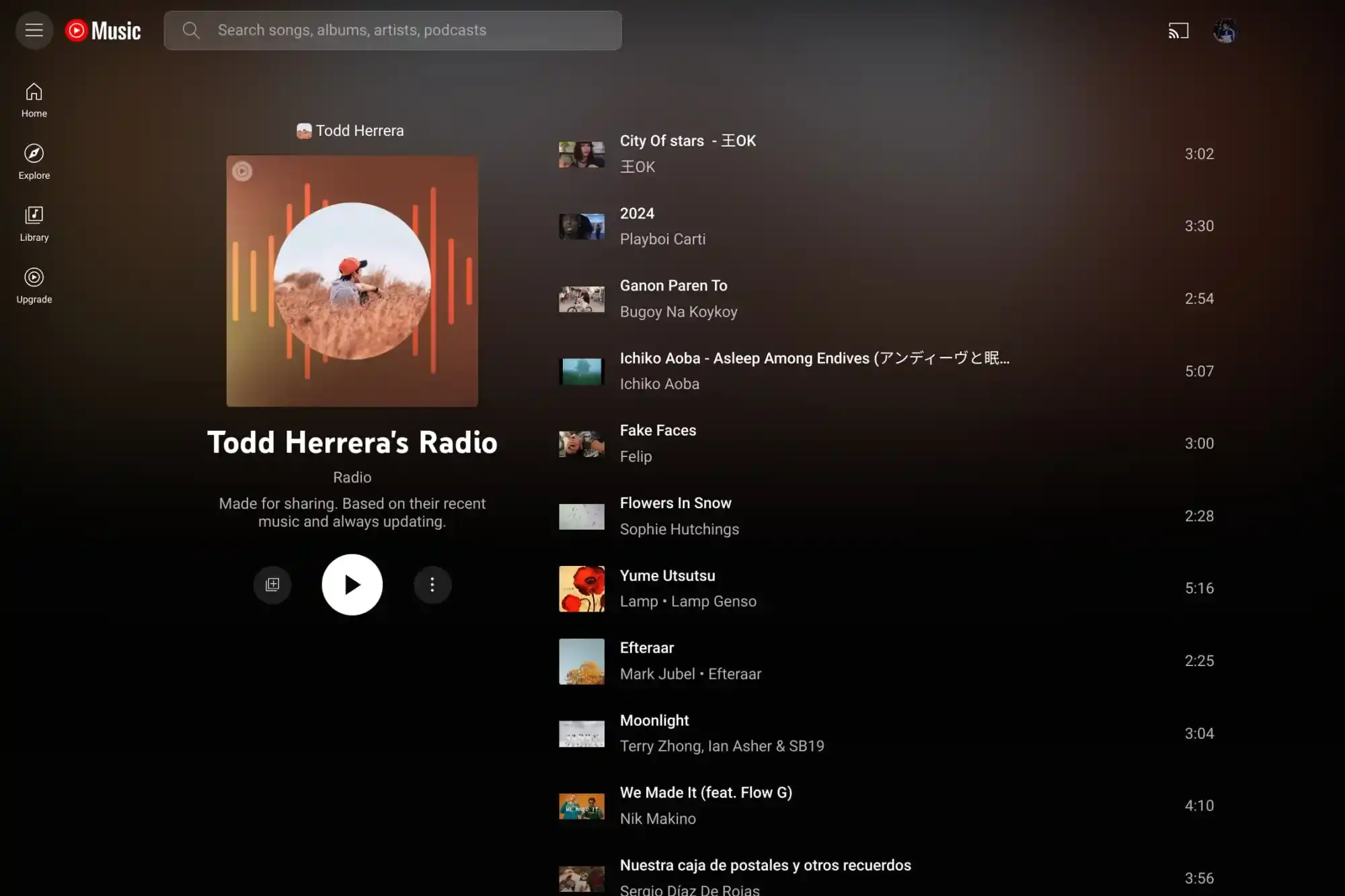Open the hamburger menu icon top-left
Screen dimensions: 1345x896
pyautogui.click(x=34, y=30)
